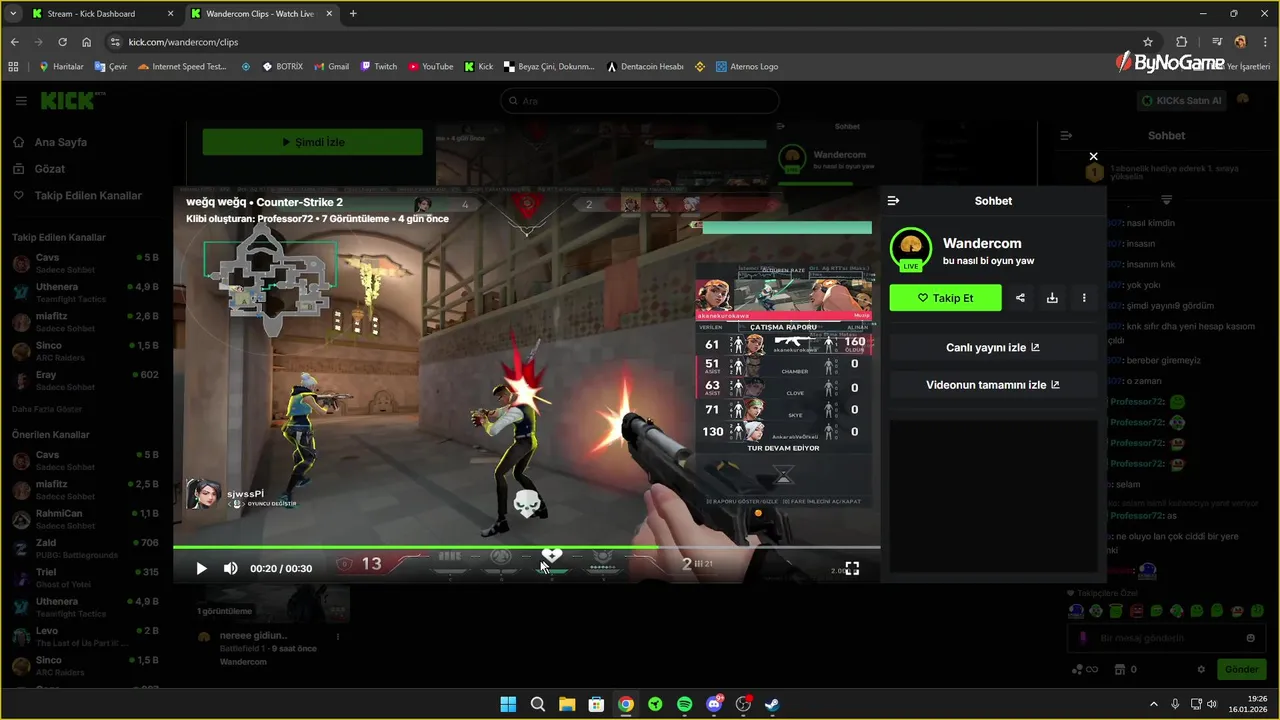Open the Haritalar bookmark

(61, 66)
